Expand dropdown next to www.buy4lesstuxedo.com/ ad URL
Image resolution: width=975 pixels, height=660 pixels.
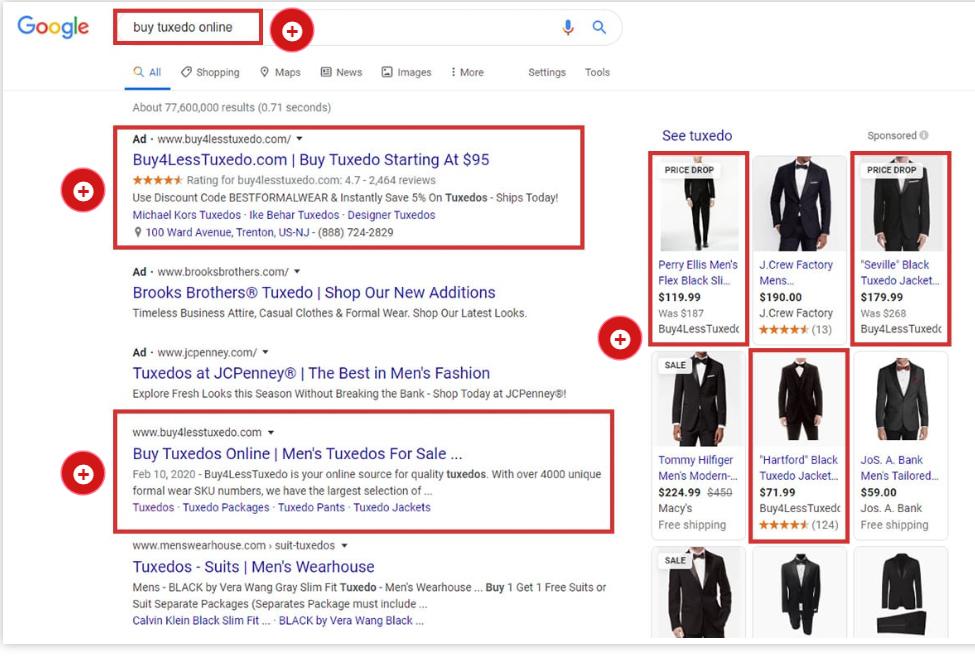(x=300, y=139)
